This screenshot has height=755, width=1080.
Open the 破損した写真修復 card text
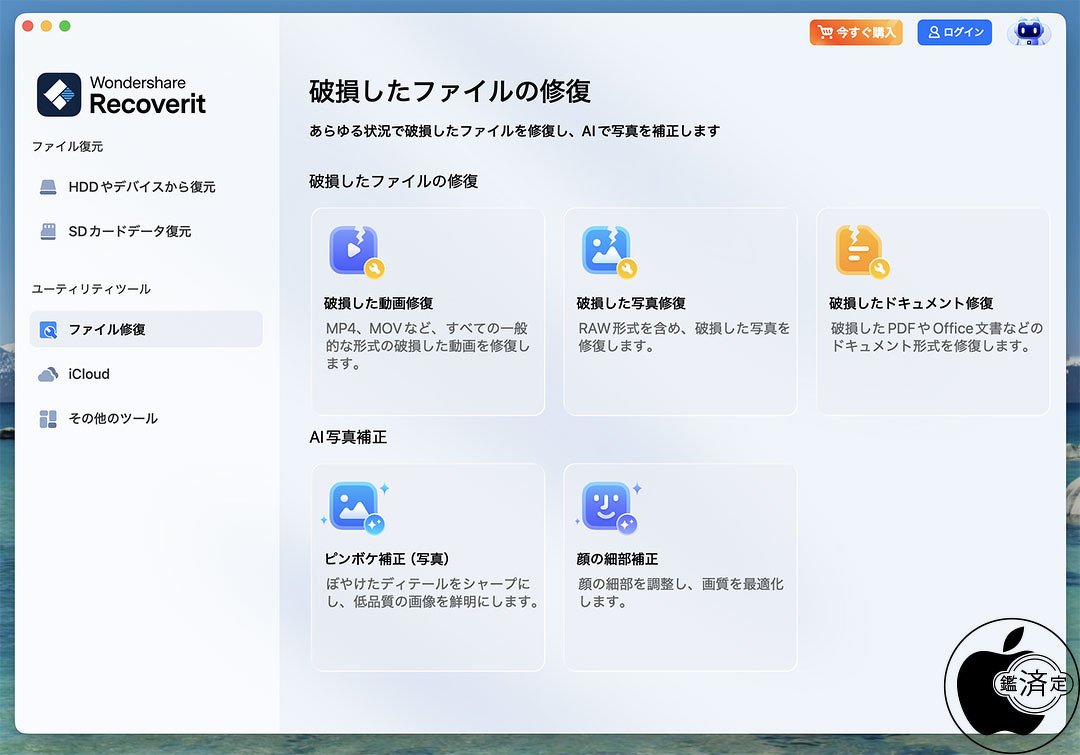tap(682, 337)
